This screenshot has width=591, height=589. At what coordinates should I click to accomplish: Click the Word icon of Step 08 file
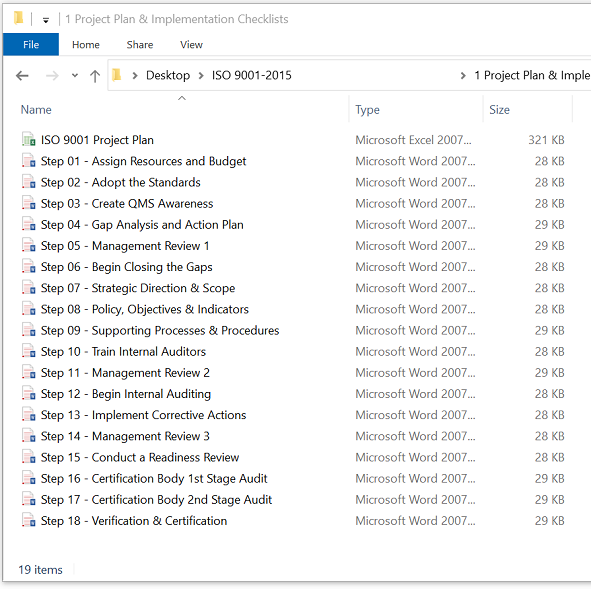[x=29, y=308]
